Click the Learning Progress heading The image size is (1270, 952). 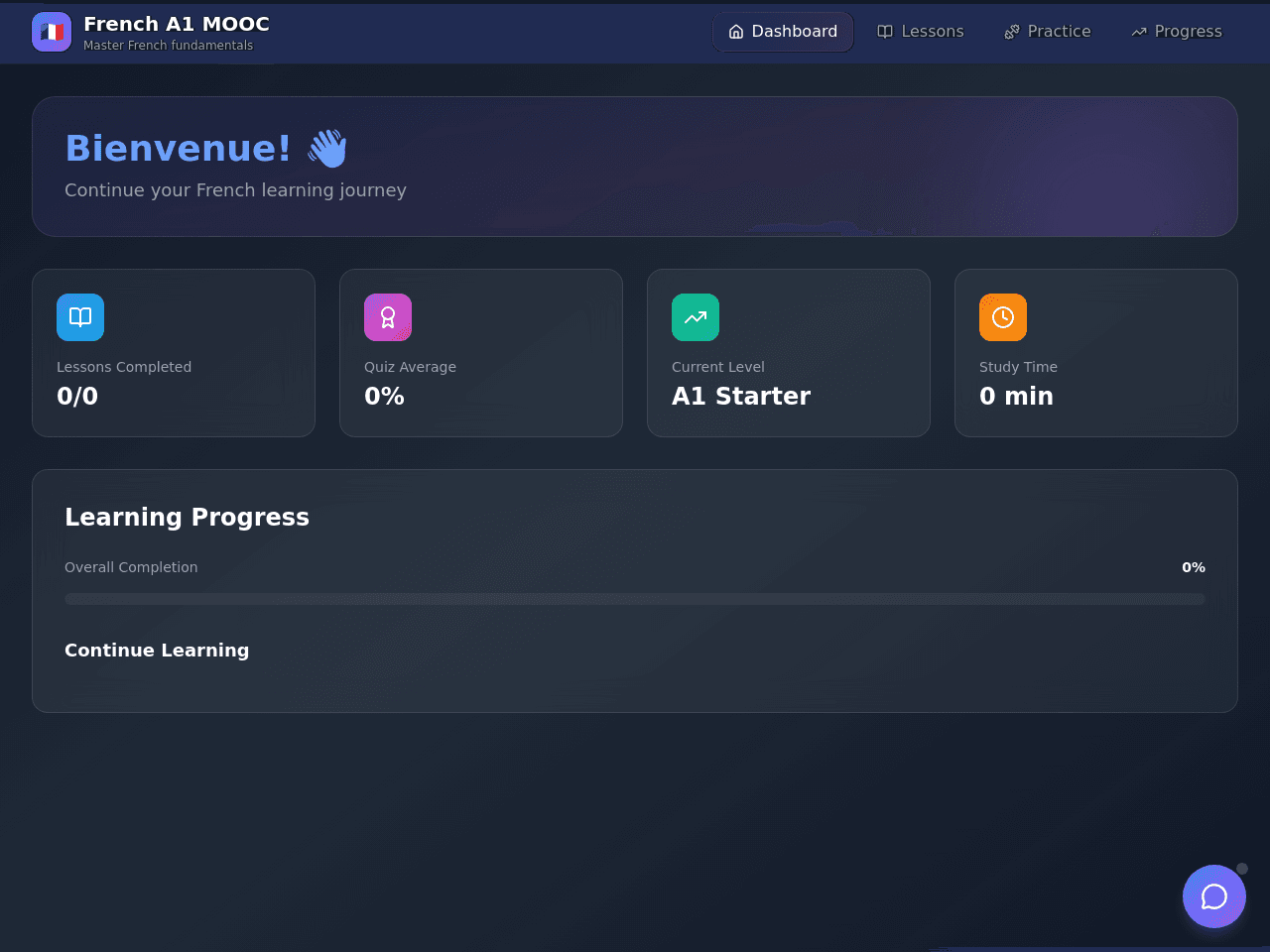187,517
